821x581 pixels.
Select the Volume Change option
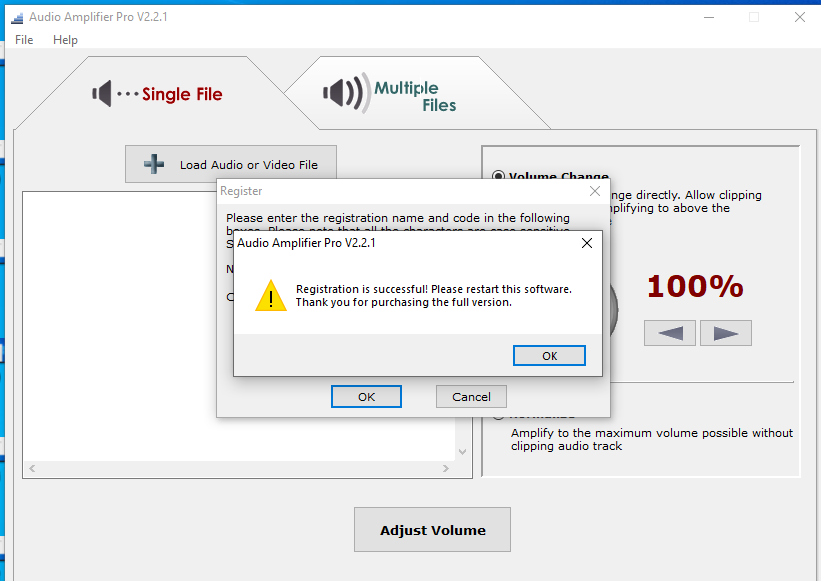click(x=498, y=176)
